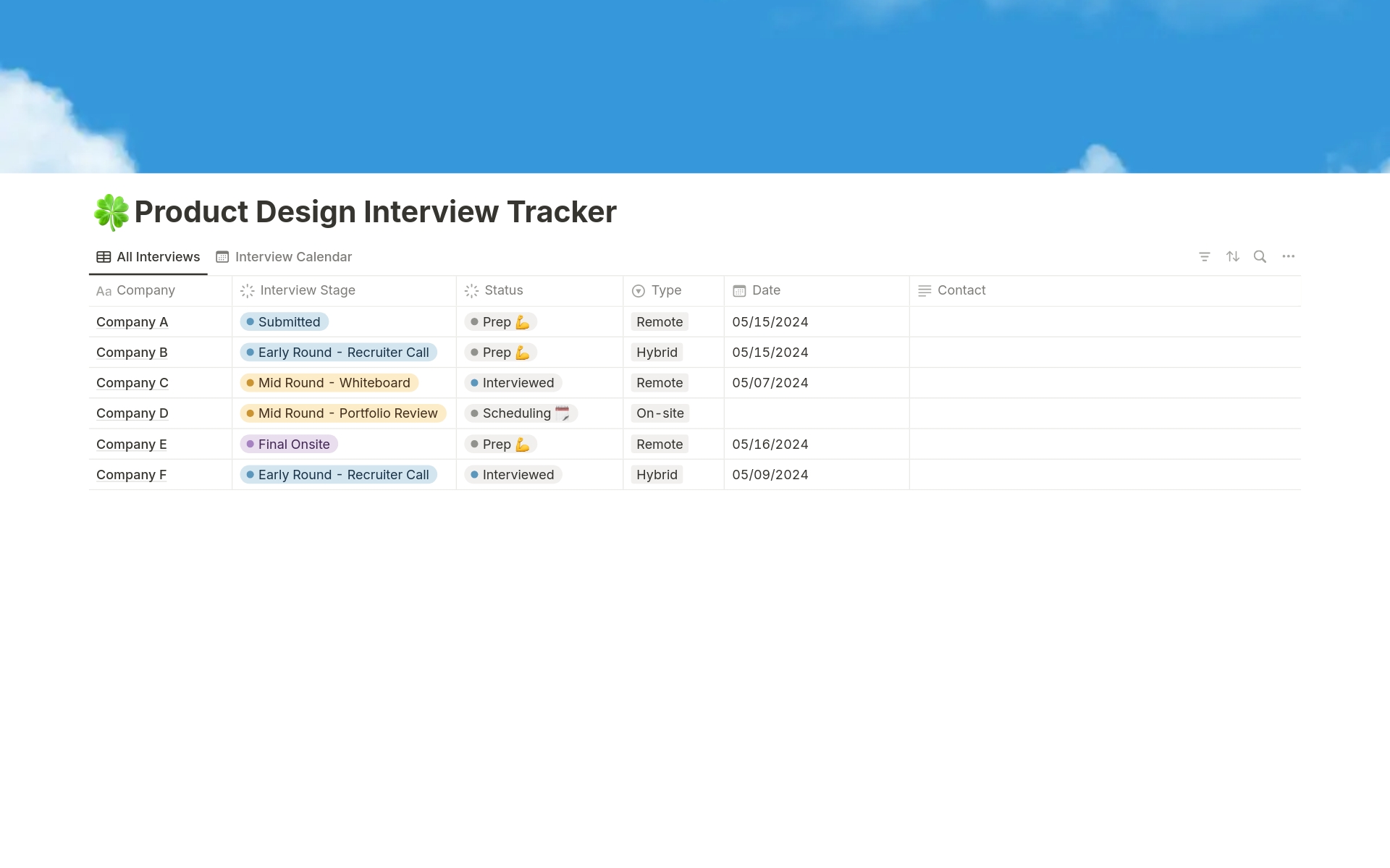
Task: Click the calendar icon in the Date column header
Action: (x=739, y=290)
